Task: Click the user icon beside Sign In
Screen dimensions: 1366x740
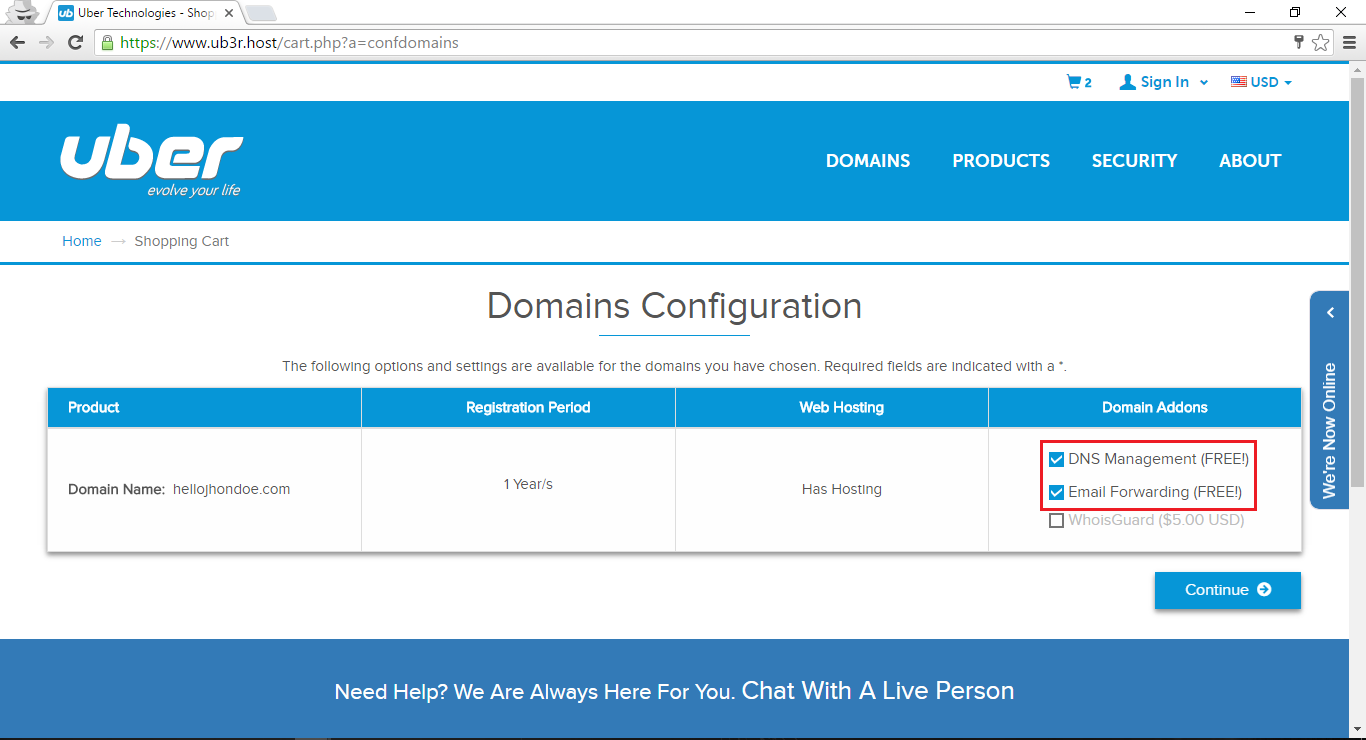Action: tap(1127, 82)
